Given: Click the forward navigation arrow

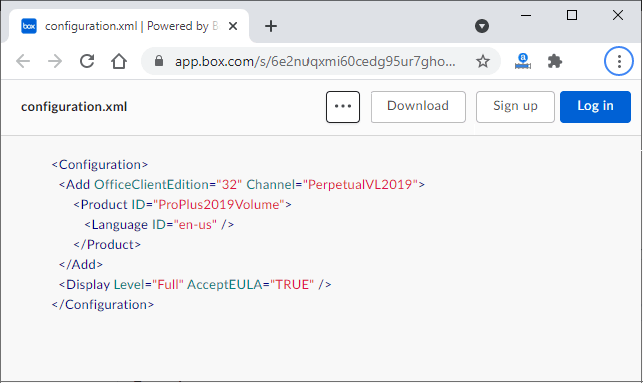Looking at the screenshot, I should 55,62.
